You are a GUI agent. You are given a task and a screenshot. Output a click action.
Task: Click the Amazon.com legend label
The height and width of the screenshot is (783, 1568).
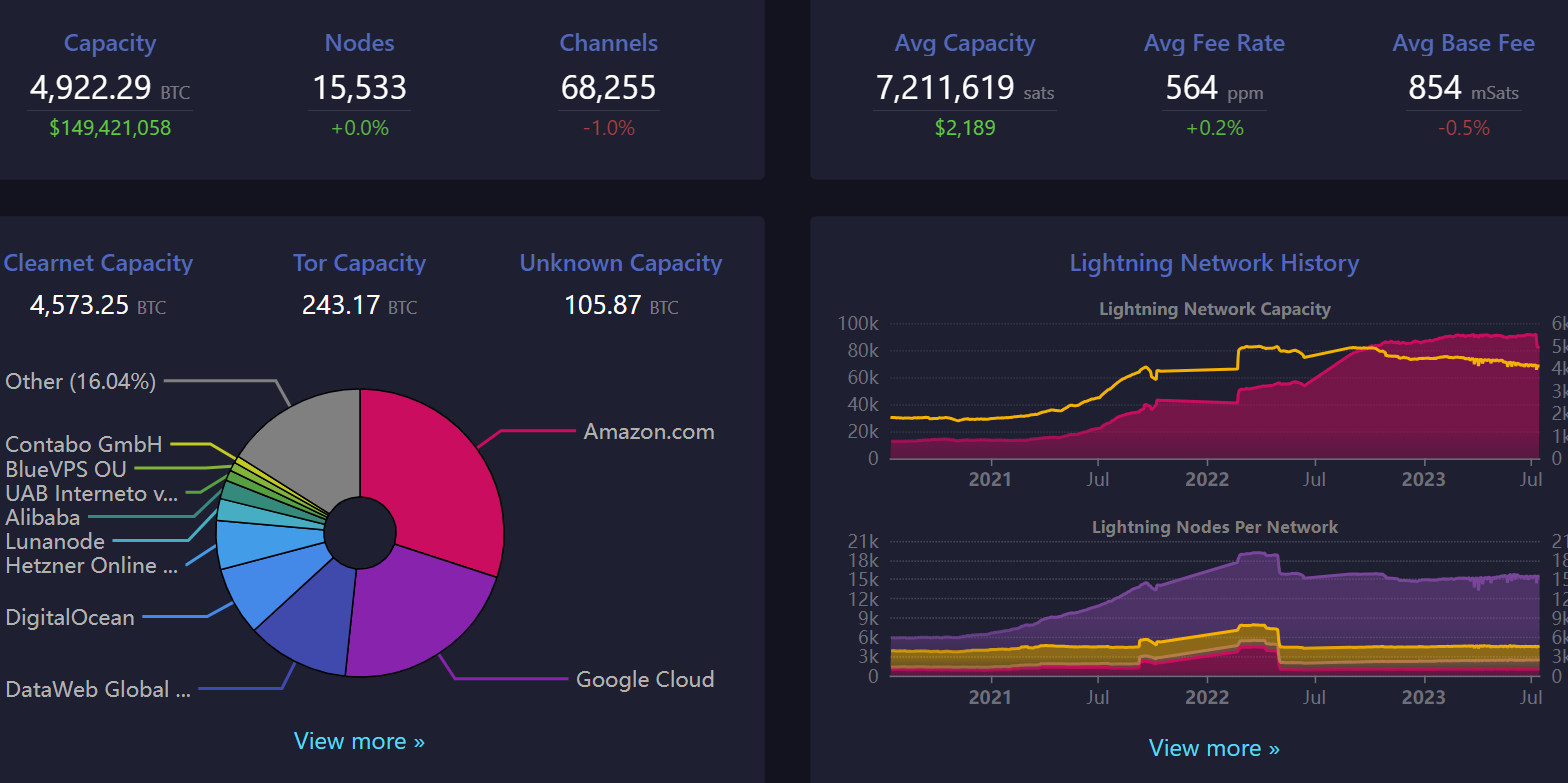[649, 432]
